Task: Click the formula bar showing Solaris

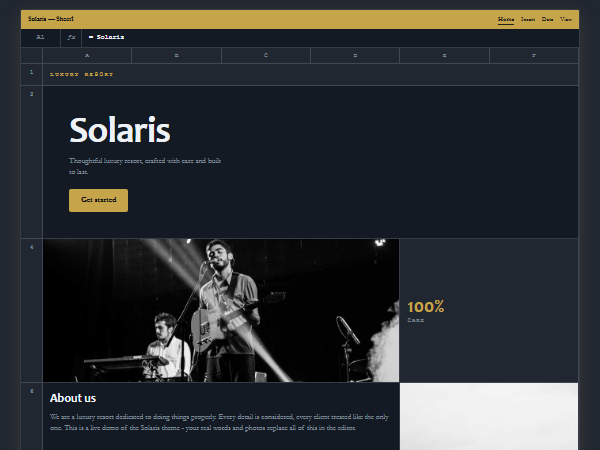Action: (x=330, y=38)
